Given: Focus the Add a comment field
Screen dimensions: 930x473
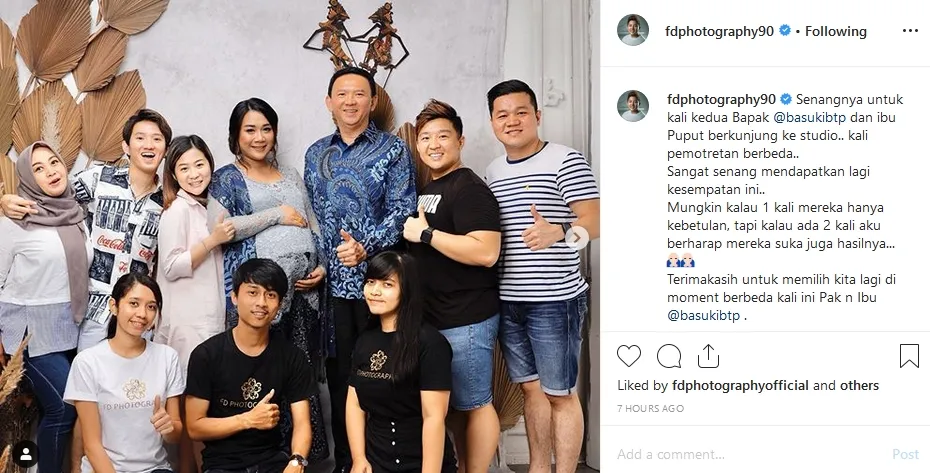Looking at the screenshot, I should [x=747, y=455].
